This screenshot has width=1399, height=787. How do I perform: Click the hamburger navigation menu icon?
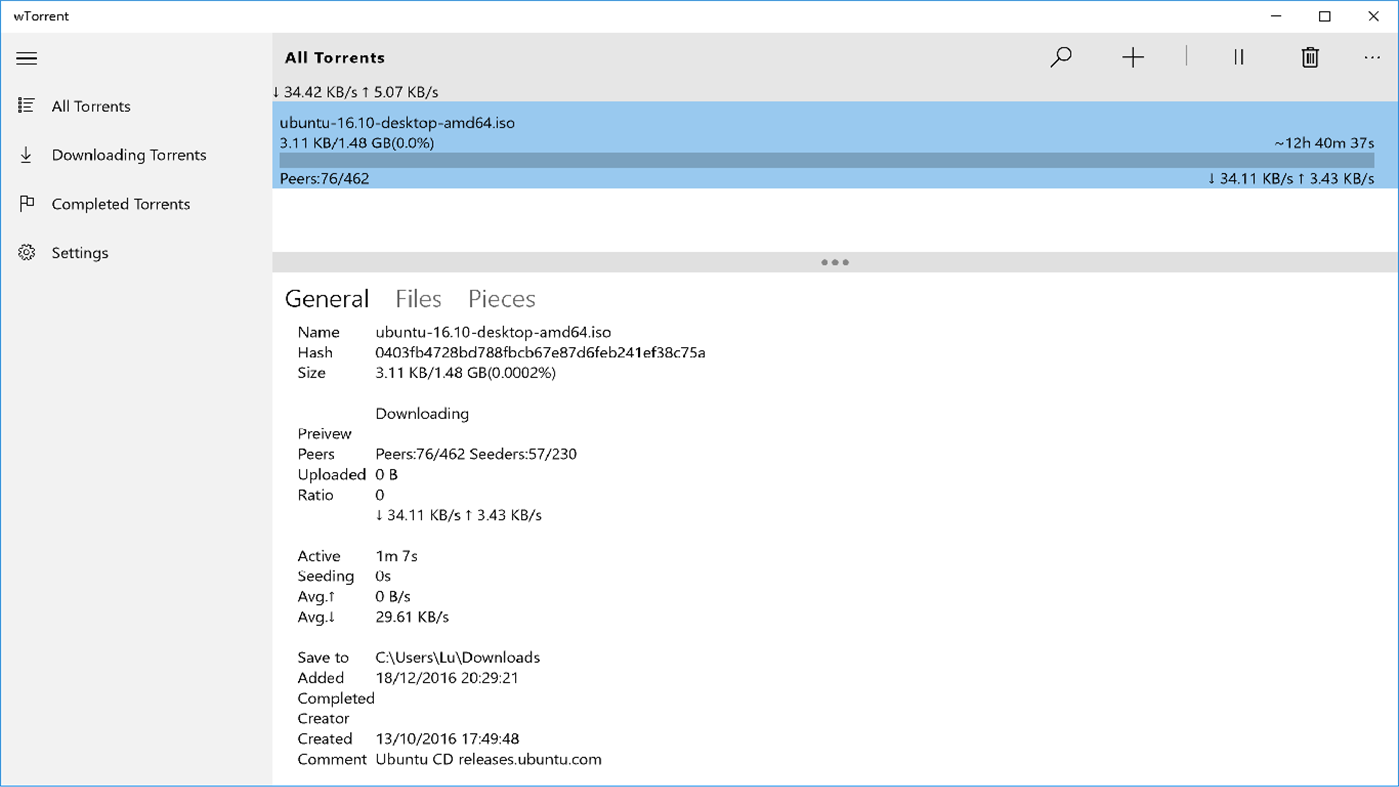click(26, 58)
